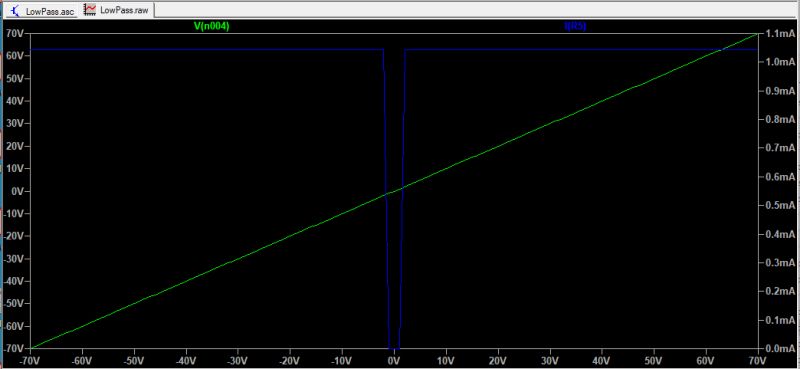Click the schematic icon on LowPass.asc tab
Viewport: 800px width, 369px height.
pos(16,11)
